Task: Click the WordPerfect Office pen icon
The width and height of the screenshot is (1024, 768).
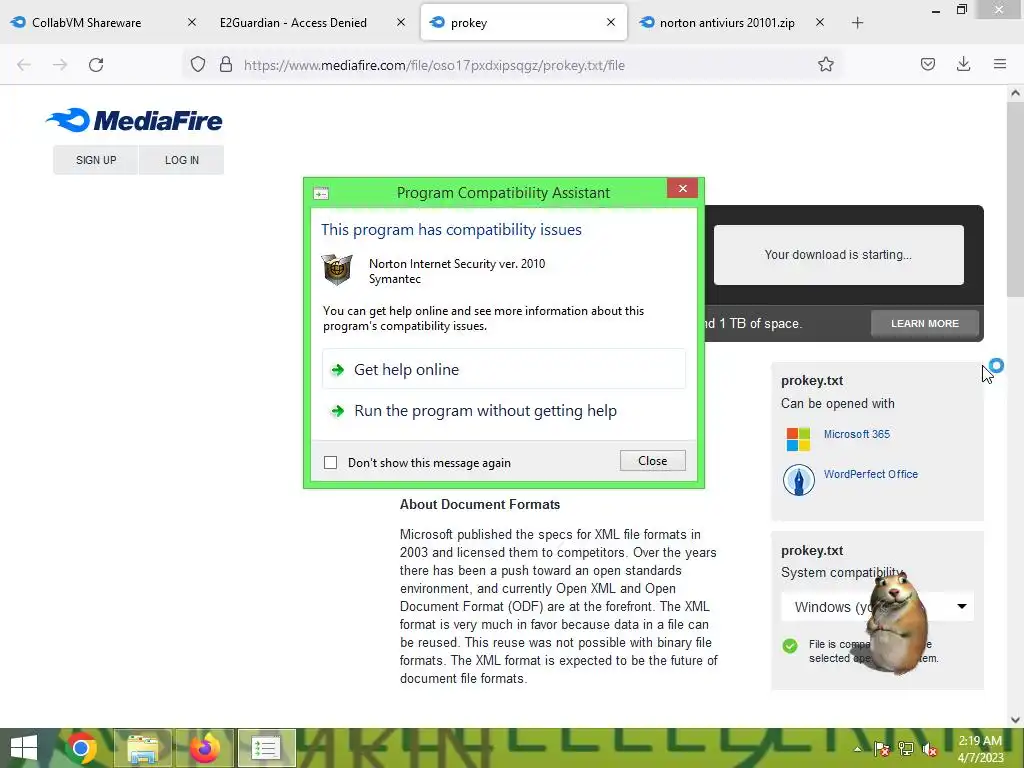Action: 798,480
